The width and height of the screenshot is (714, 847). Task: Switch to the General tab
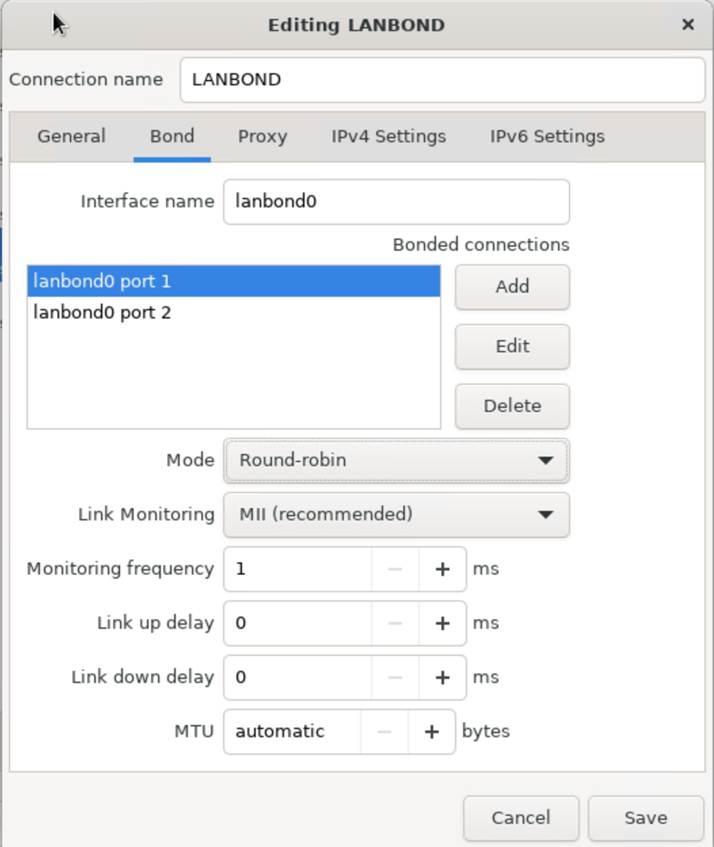click(71, 136)
